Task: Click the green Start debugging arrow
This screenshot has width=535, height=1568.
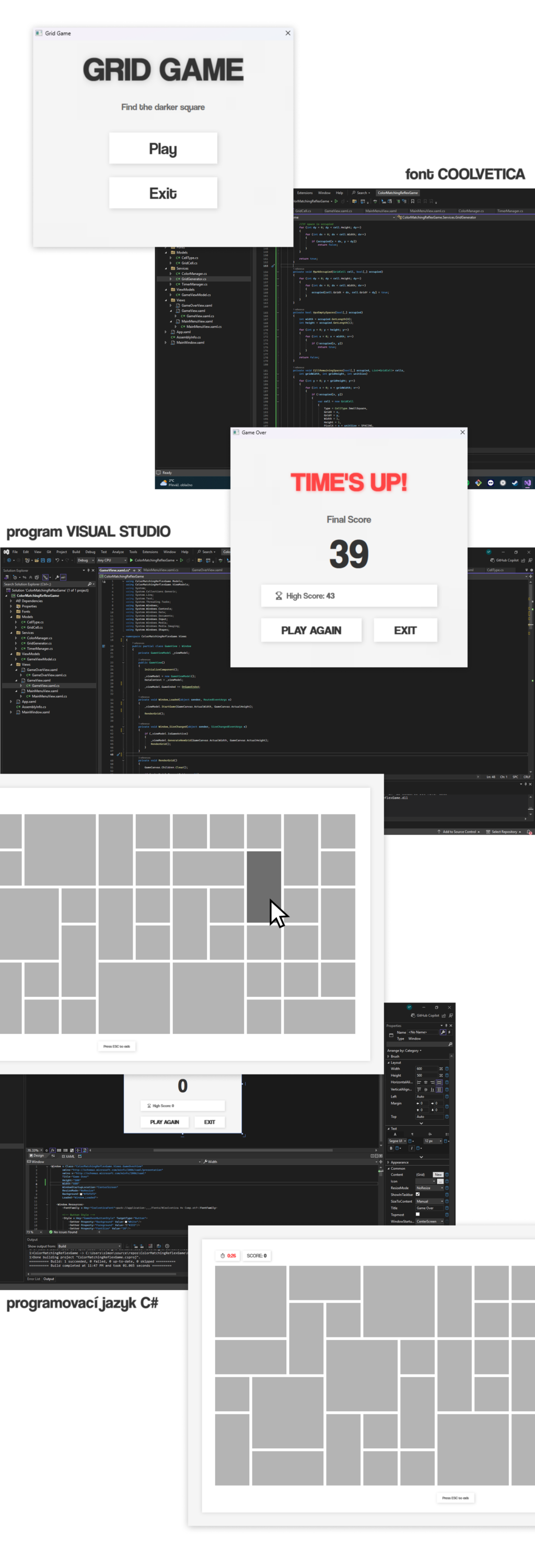Action: tap(131, 560)
